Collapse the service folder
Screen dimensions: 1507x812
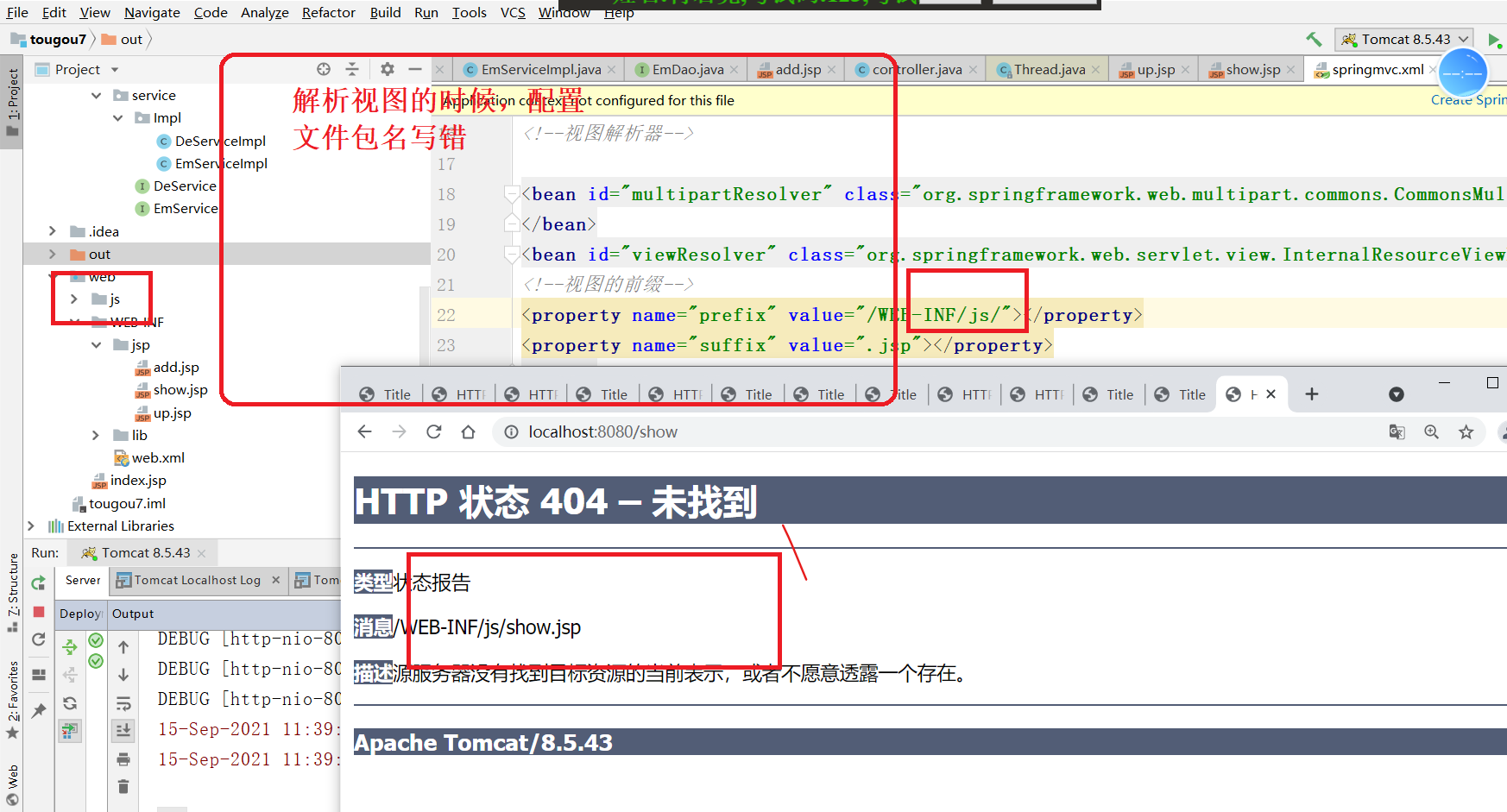click(x=96, y=96)
